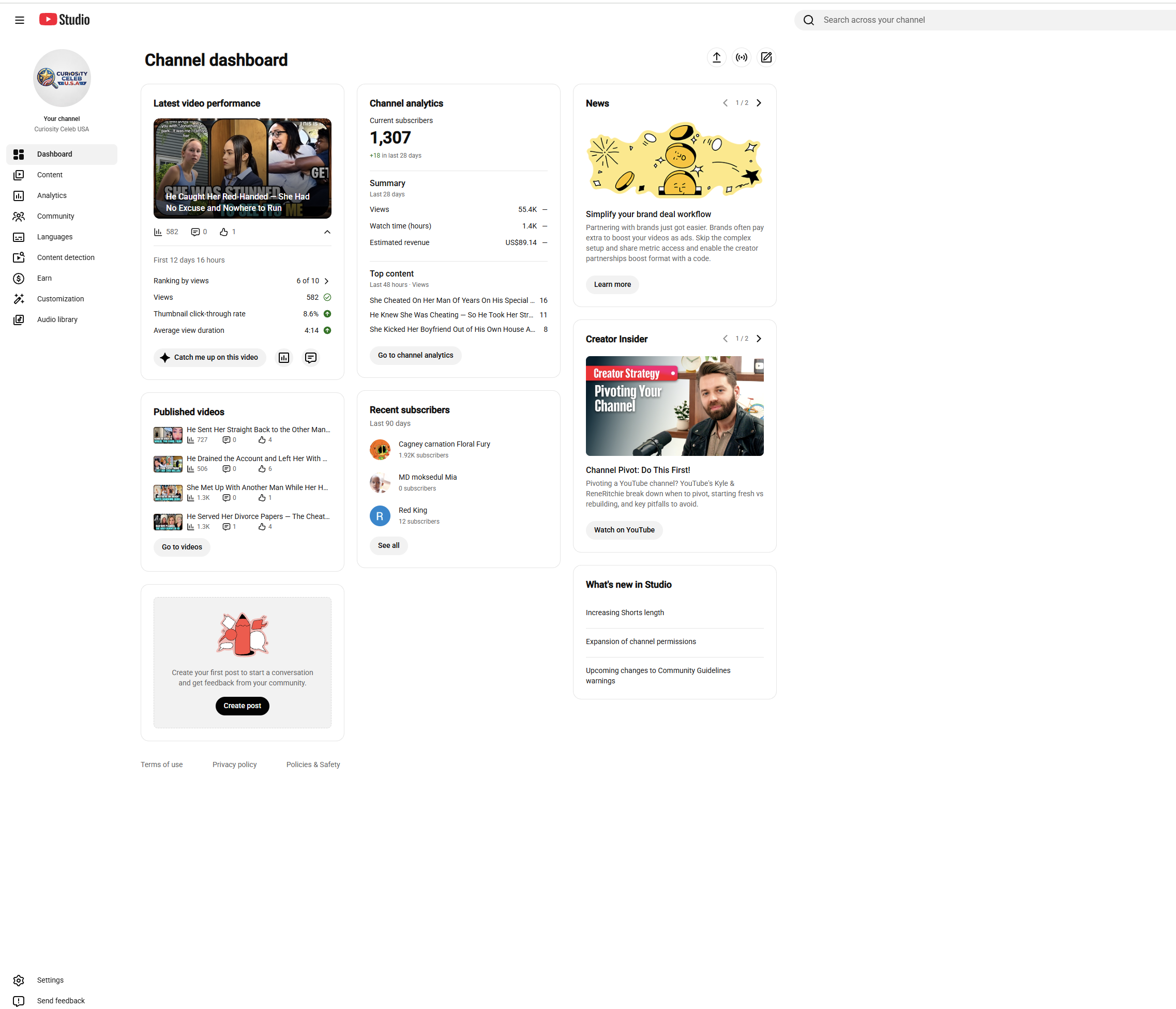Open the latest video thumbnail
This screenshot has height=1009, width=1176.
click(243, 169)
